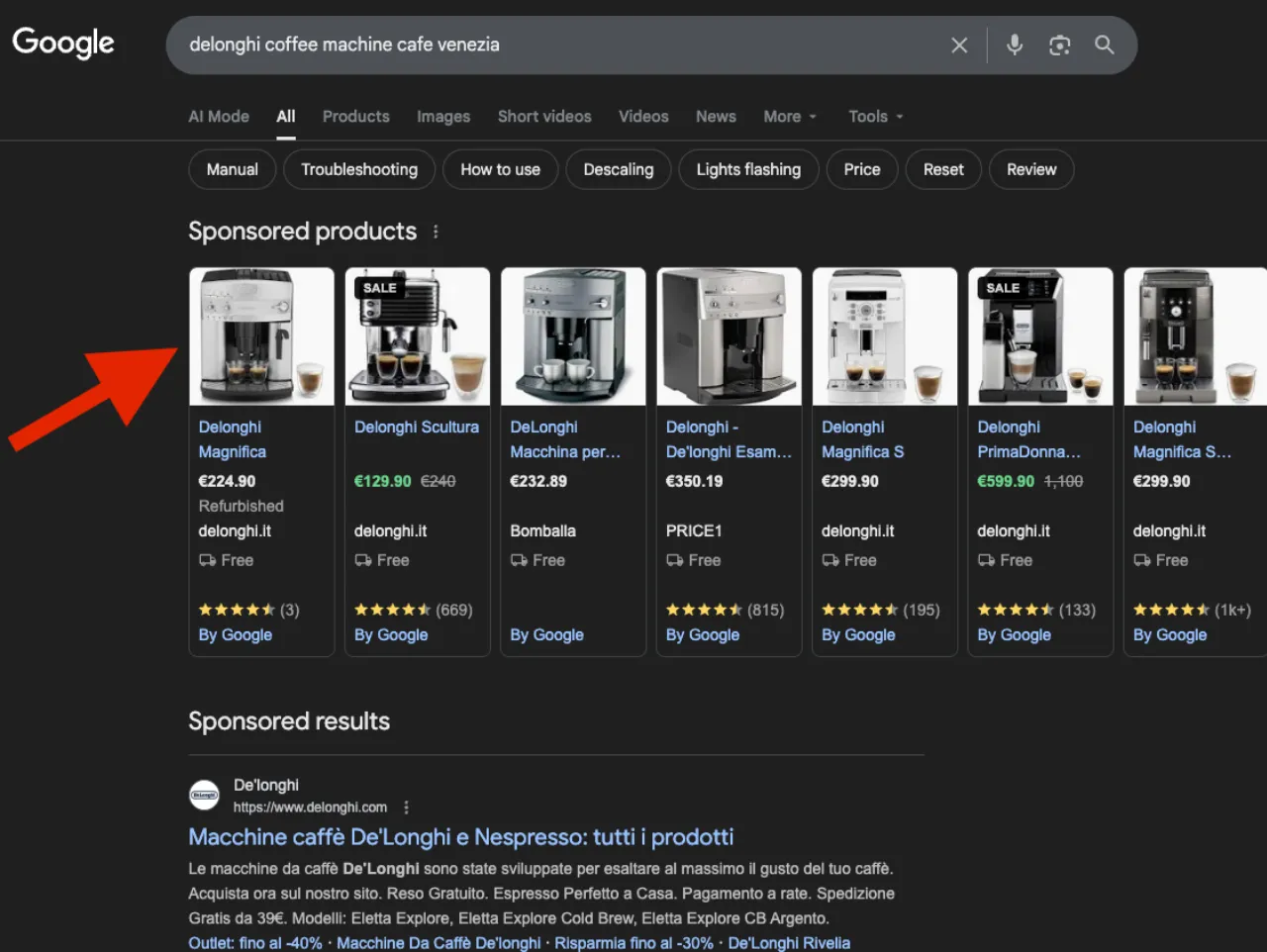Screen dimensions: 1267x952
Task: Click the Bomballa seller name
Action: click(542, 531)
